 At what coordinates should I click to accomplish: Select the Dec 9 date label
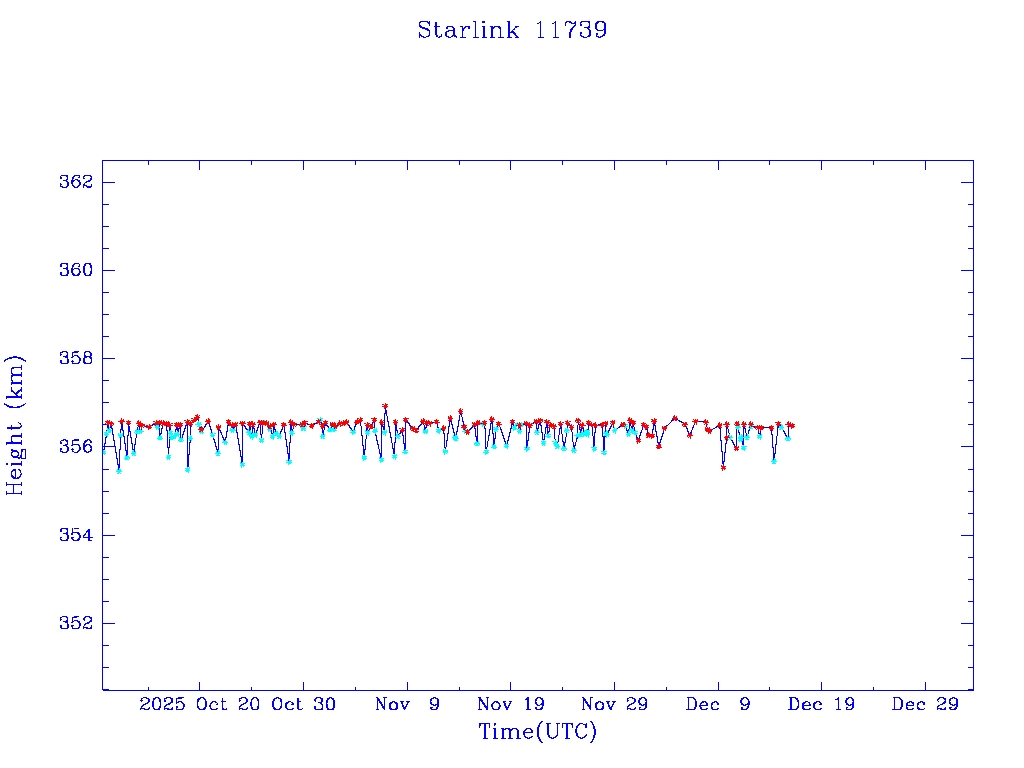pos(718,704)
